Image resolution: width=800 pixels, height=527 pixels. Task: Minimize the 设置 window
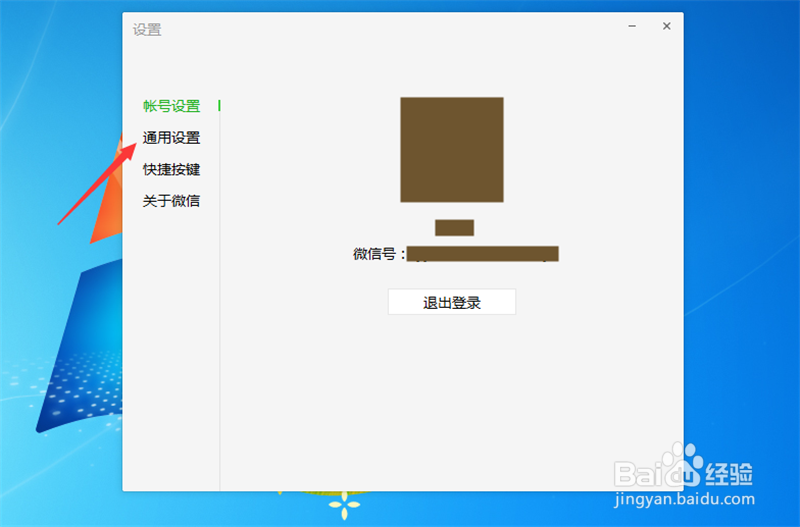tap(632, 26)
